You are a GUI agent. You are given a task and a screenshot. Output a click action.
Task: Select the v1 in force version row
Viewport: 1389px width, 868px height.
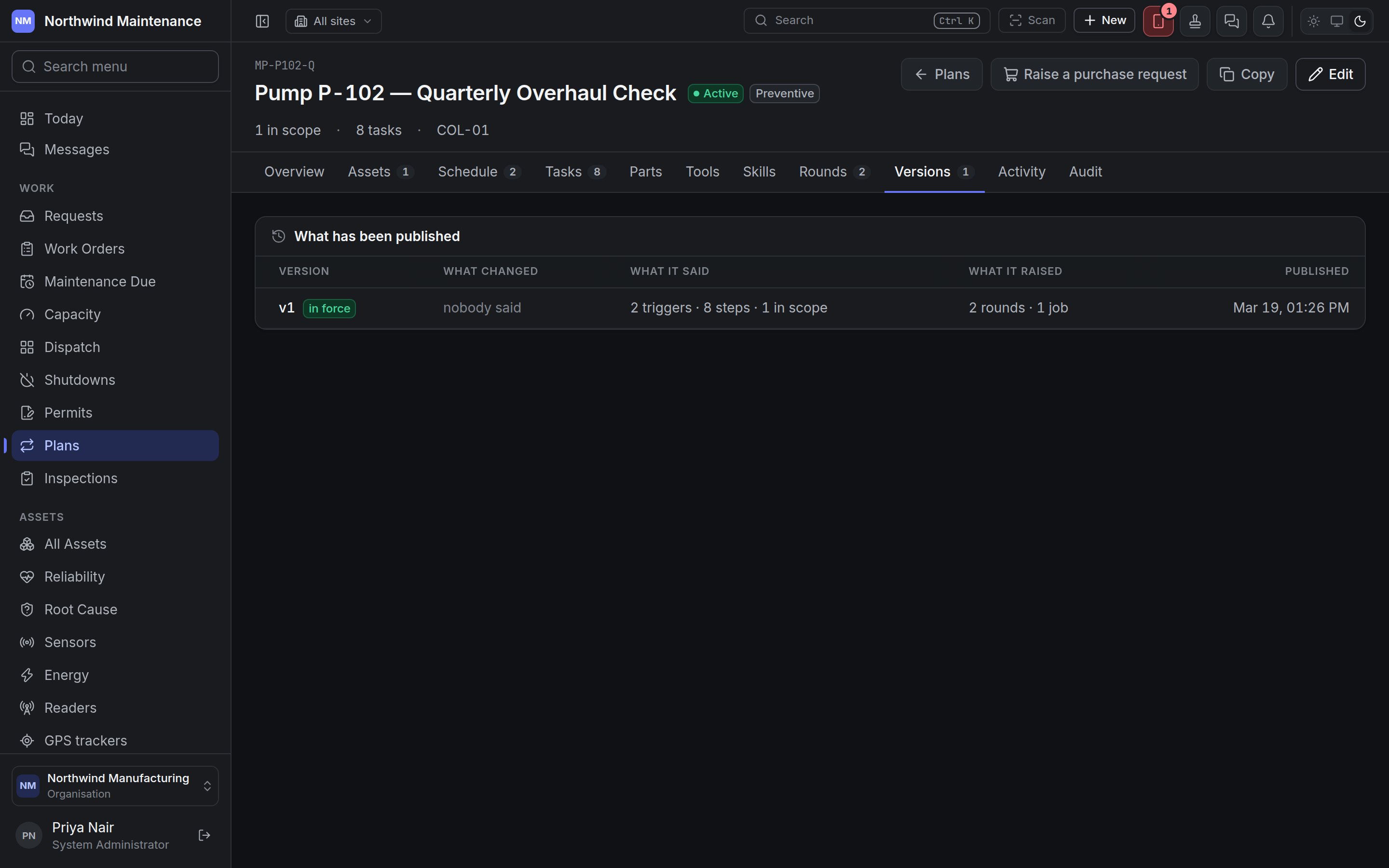[810, 308]
